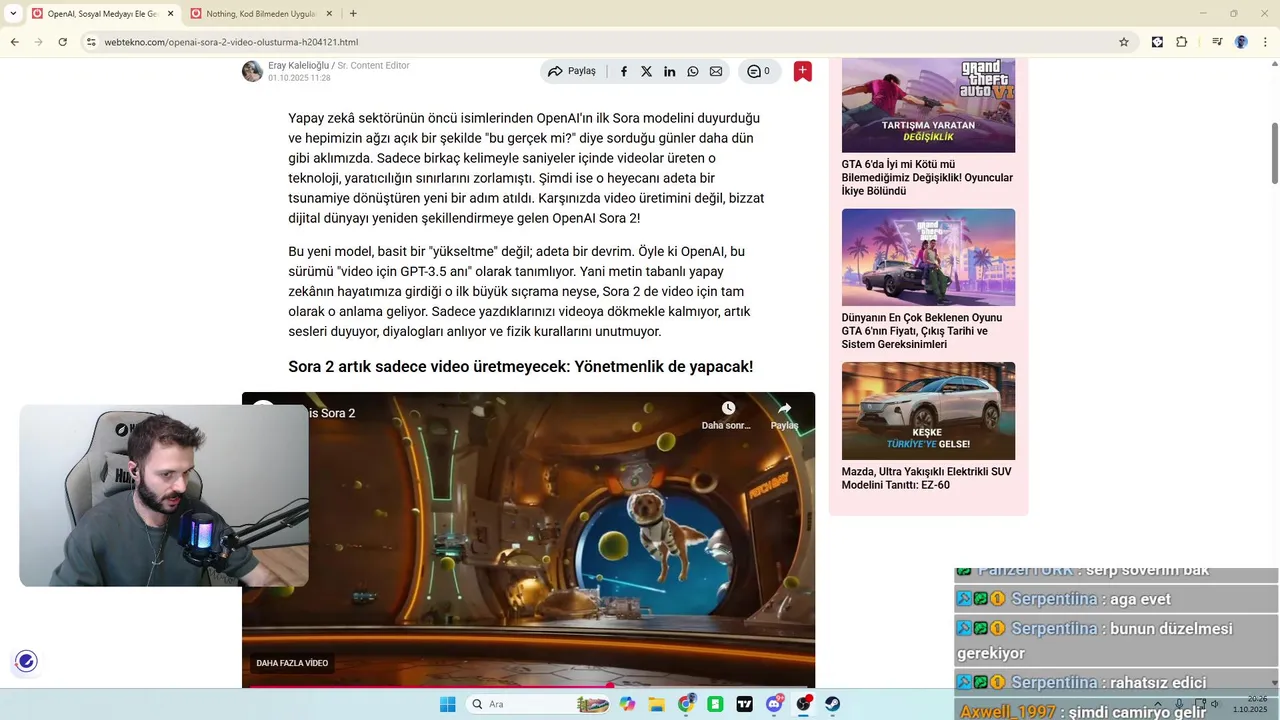Open site information icon in address bar

[x=91, y=42]
